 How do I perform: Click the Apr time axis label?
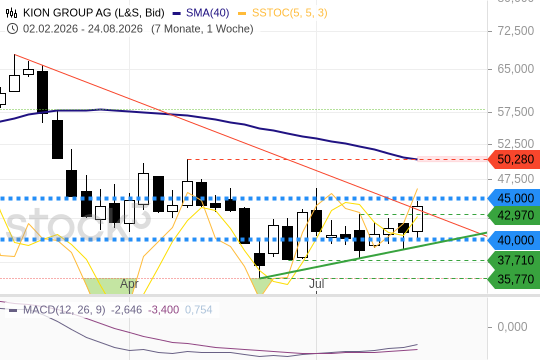coord(129,284)
